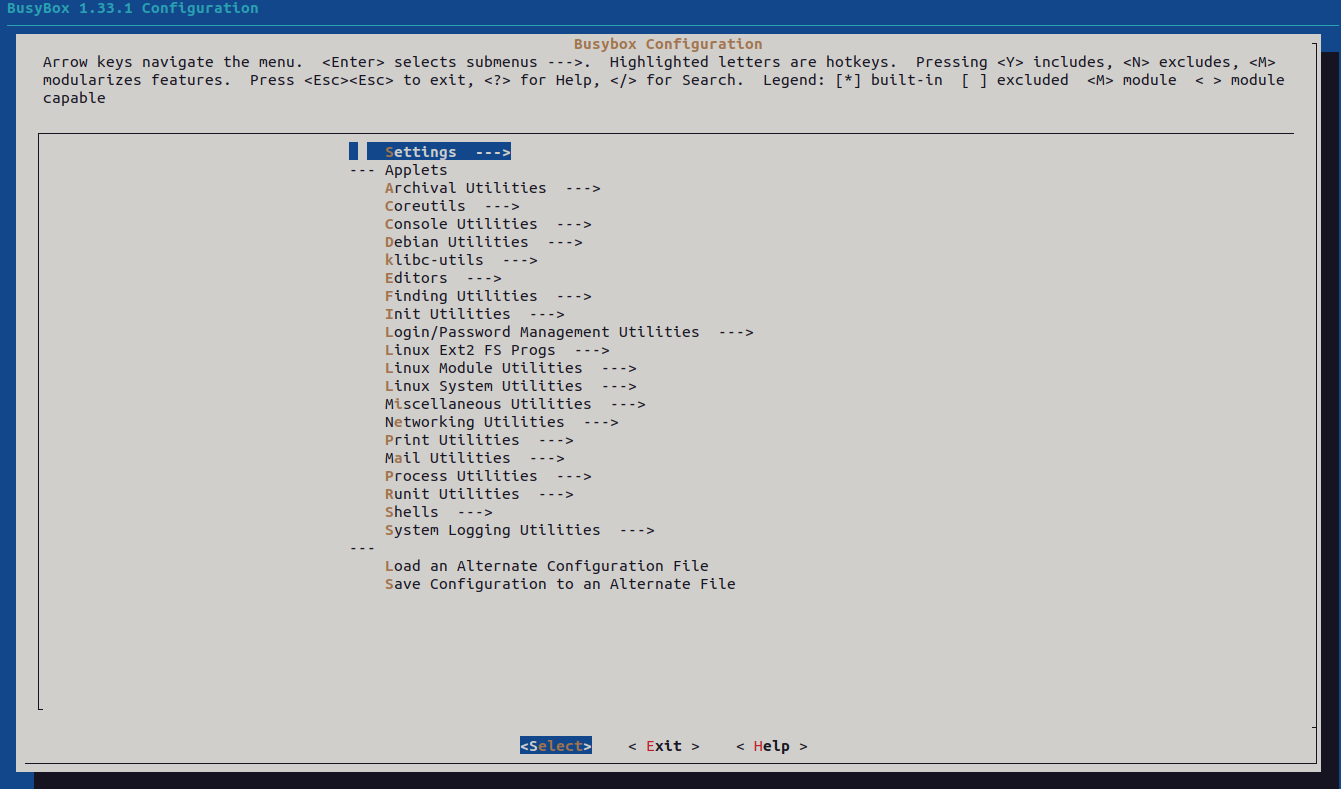This screenshot has width=1341, height=789.
Task: Open Process Utilities submenu
Action: tap(488, 476)
